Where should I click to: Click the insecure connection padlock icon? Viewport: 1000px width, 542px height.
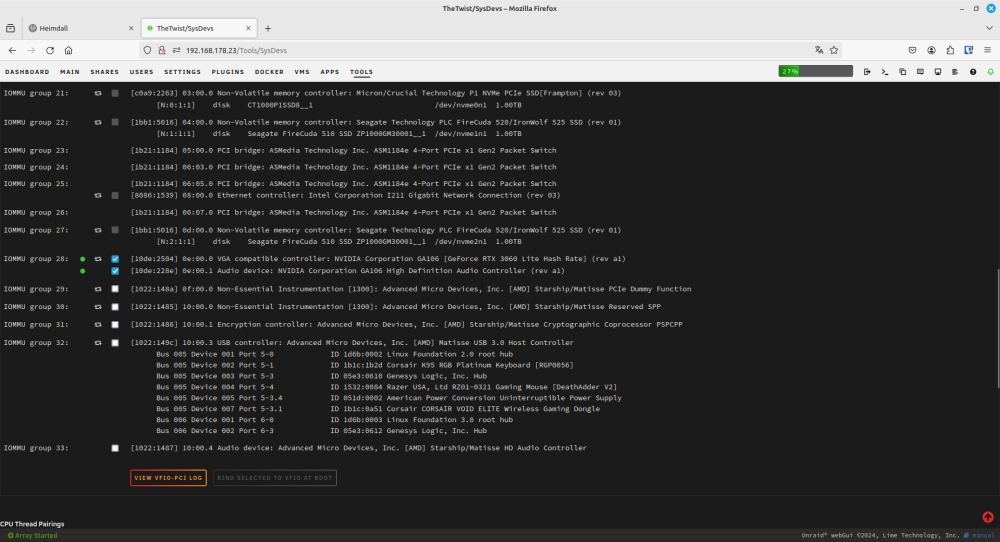coord(162,50)
